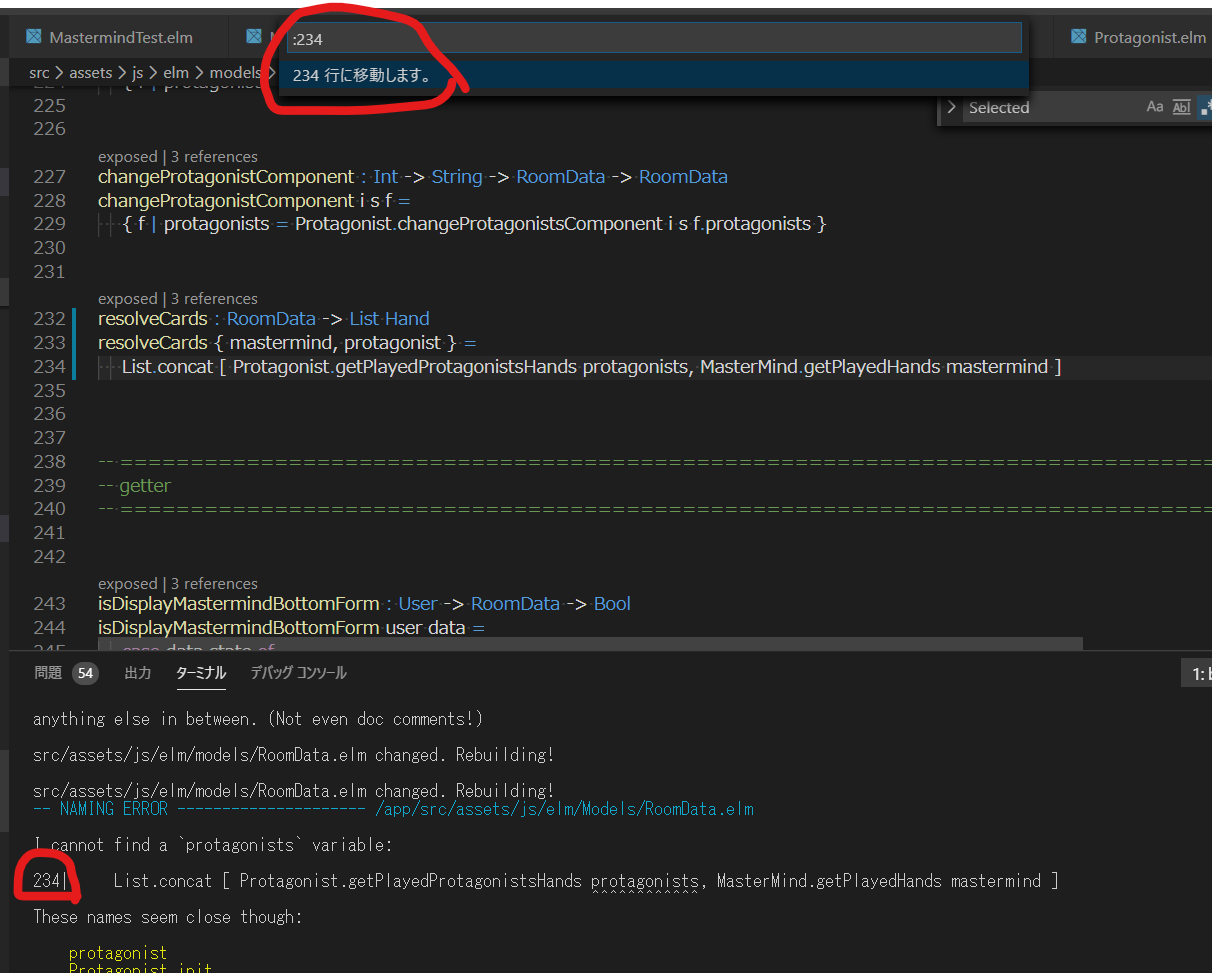Click underlined 'protagonists' in terminal error line
Screen dimensions: 1212x973
[x=644, y=881]
